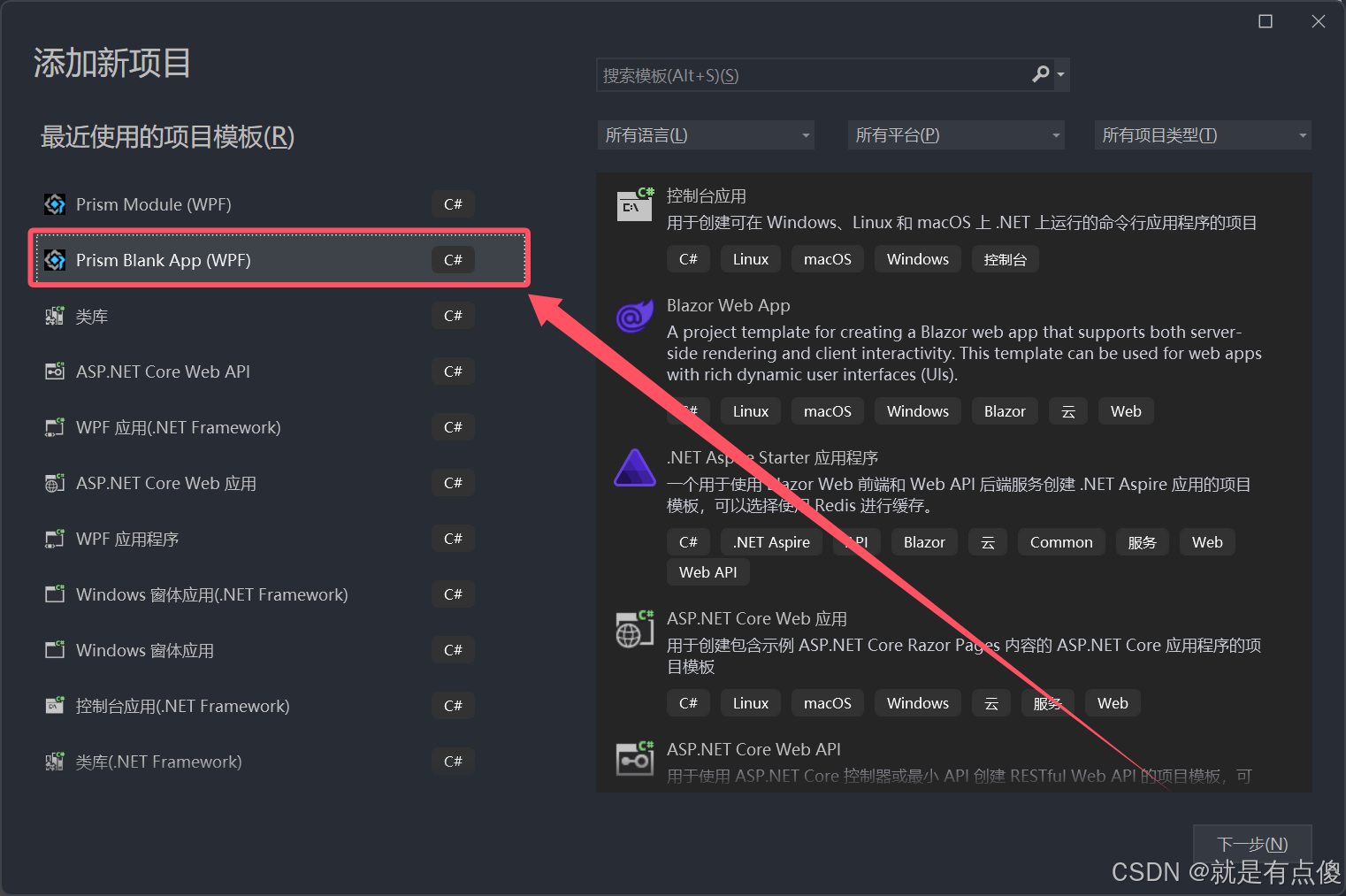This screenshot has width=1346, height=896.
Task: Click the Linux tag under Blazor Web App
Action: tap(750, 410)
